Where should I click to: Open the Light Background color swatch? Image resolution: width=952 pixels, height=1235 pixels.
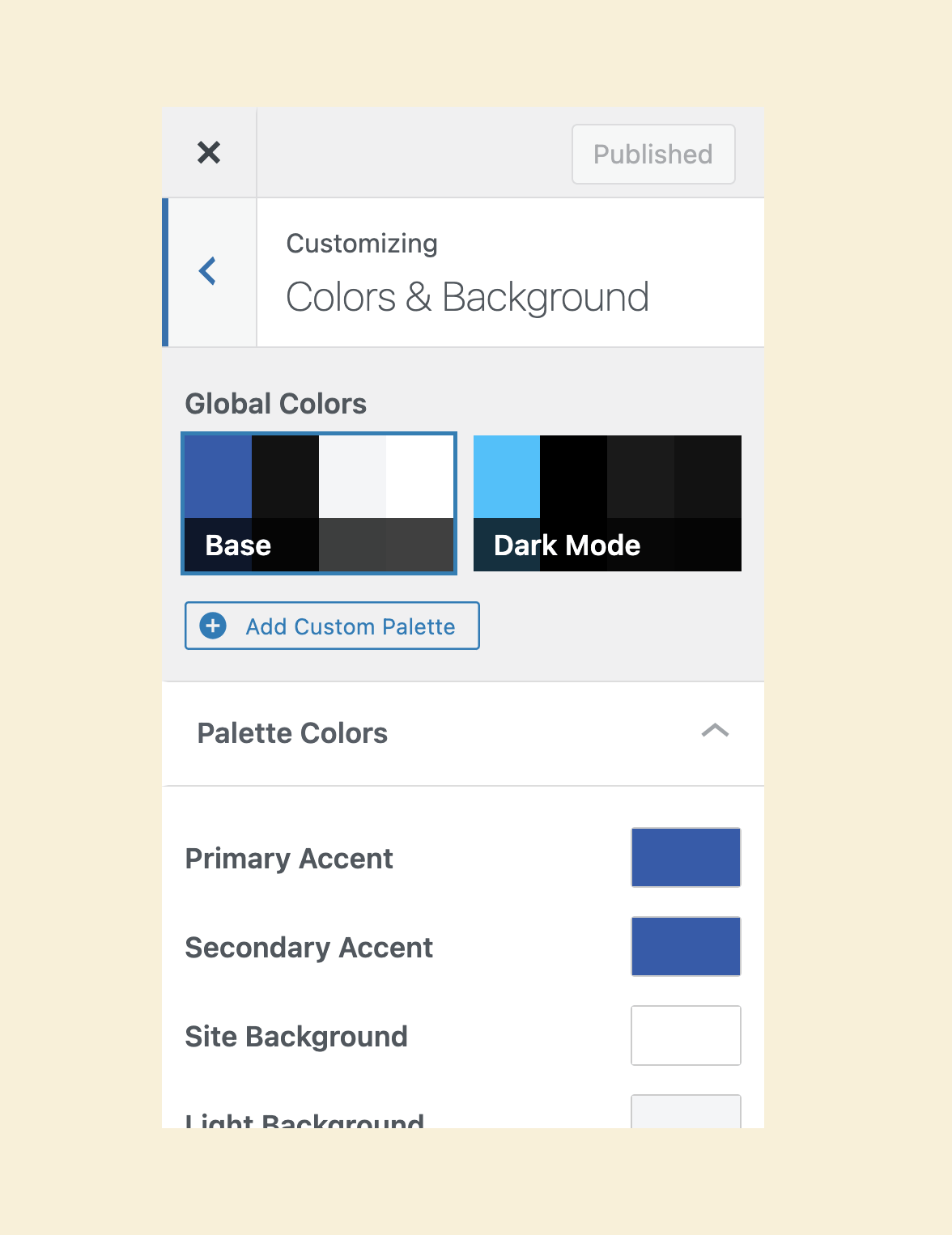686,1112
